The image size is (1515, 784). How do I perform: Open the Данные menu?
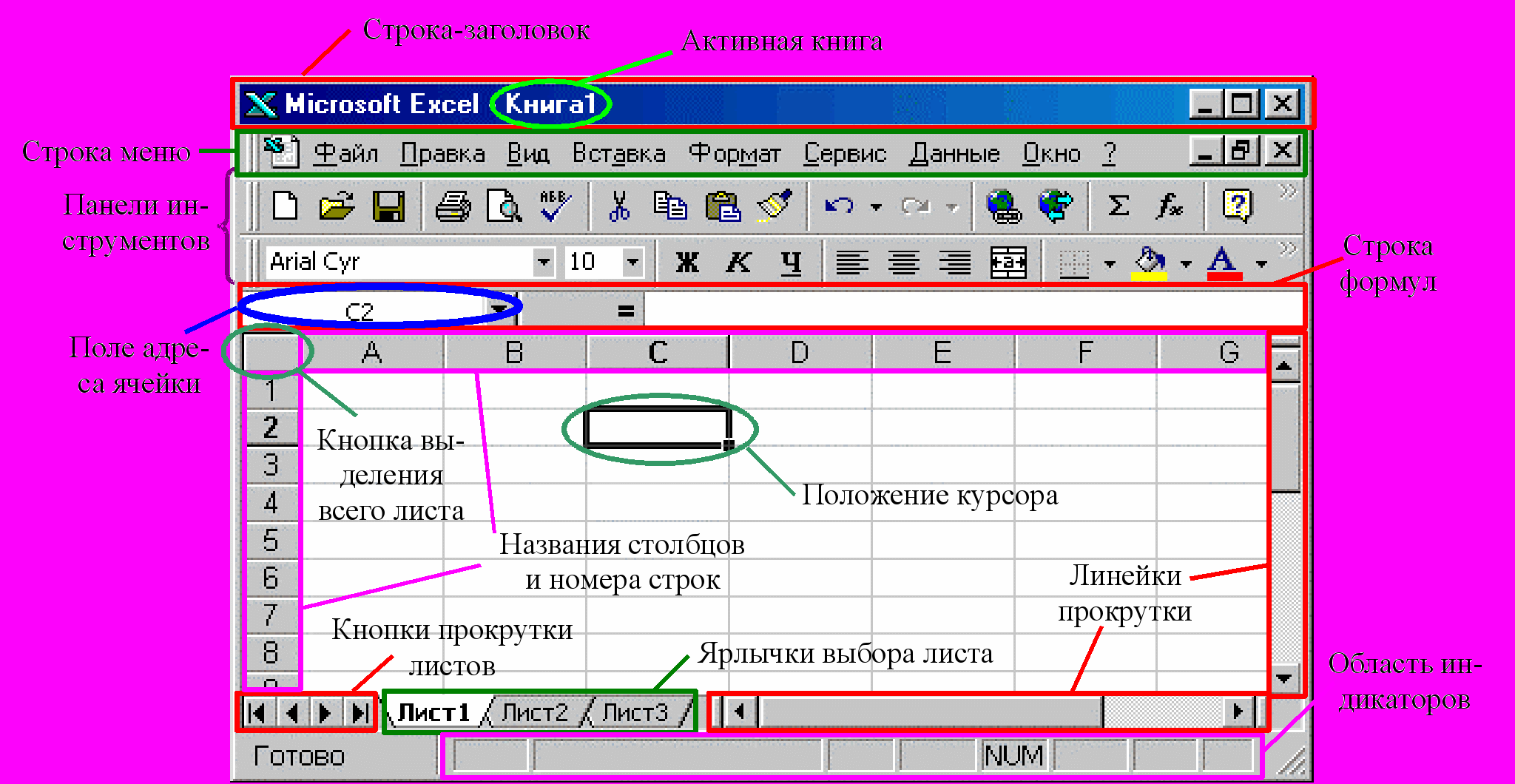(954, 153)
